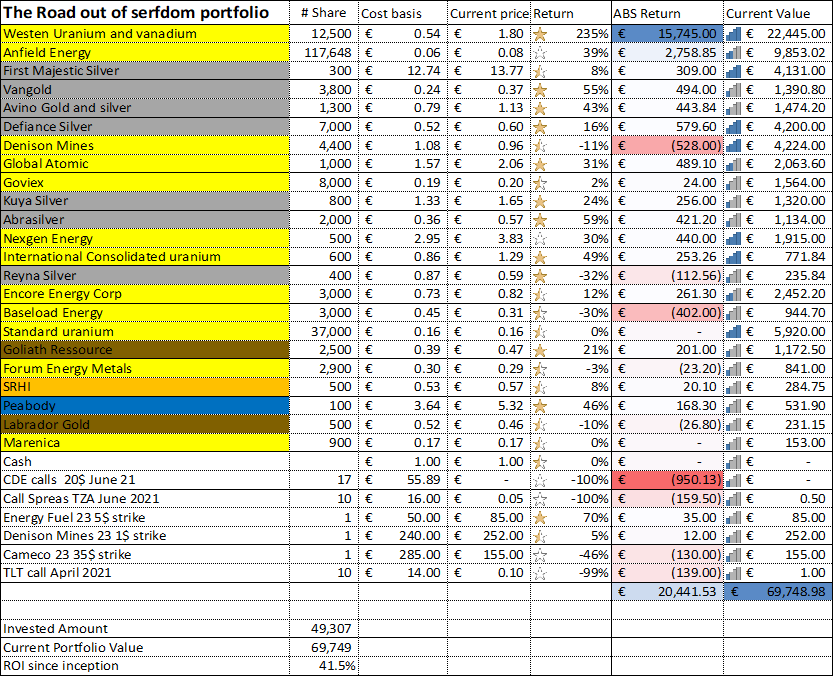
Task: Select the -32% Reyna Silver return cell
Action: [x=571, y=275]
